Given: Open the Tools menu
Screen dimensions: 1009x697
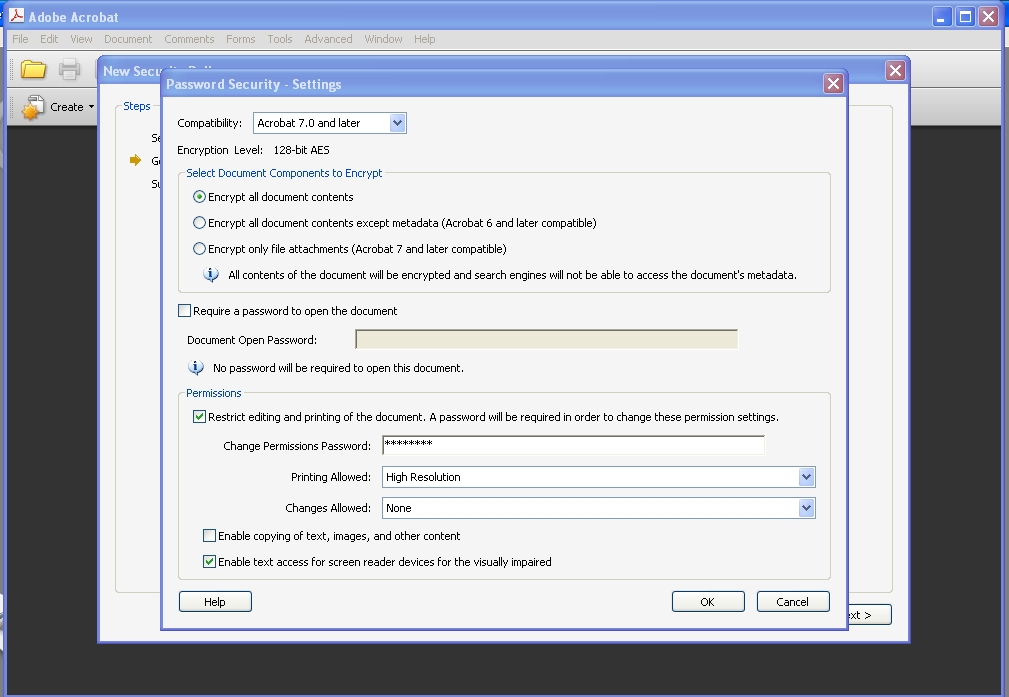Looking at the screenshot, I should 280,39.
